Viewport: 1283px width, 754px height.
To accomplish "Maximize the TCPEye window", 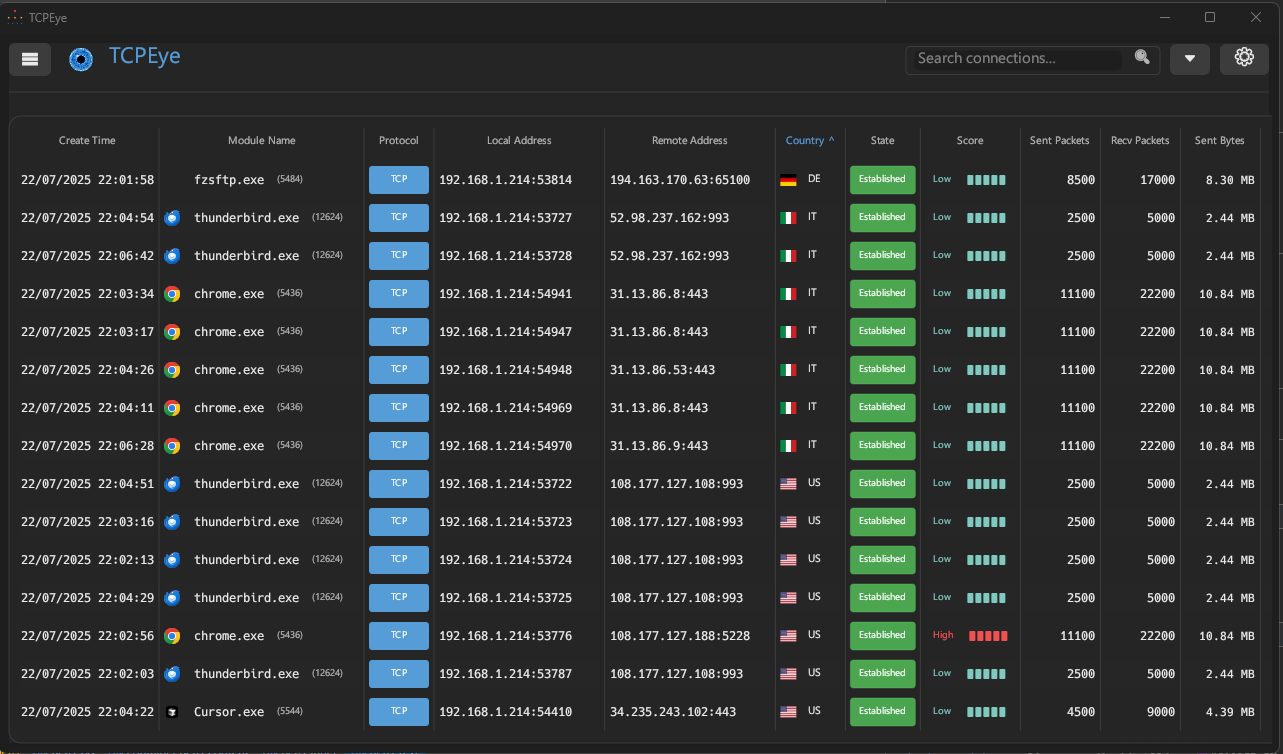I will (x=1210, y=17).
